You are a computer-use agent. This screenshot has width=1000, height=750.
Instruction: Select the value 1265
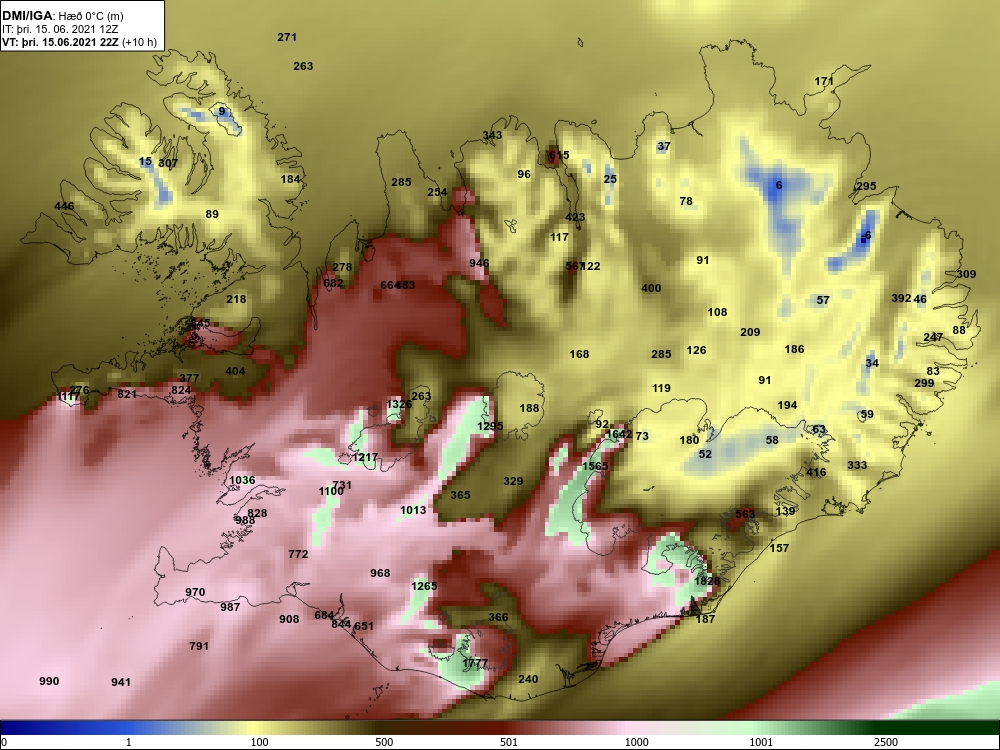(x=424, y=586)
